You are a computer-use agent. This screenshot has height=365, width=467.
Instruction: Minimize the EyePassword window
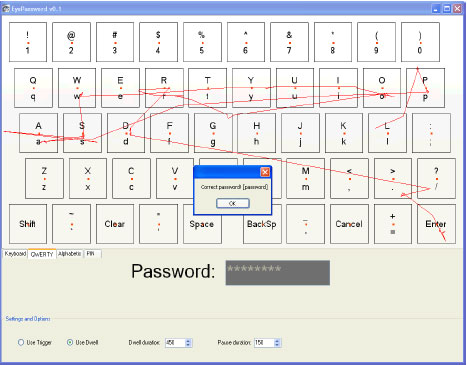436,9
